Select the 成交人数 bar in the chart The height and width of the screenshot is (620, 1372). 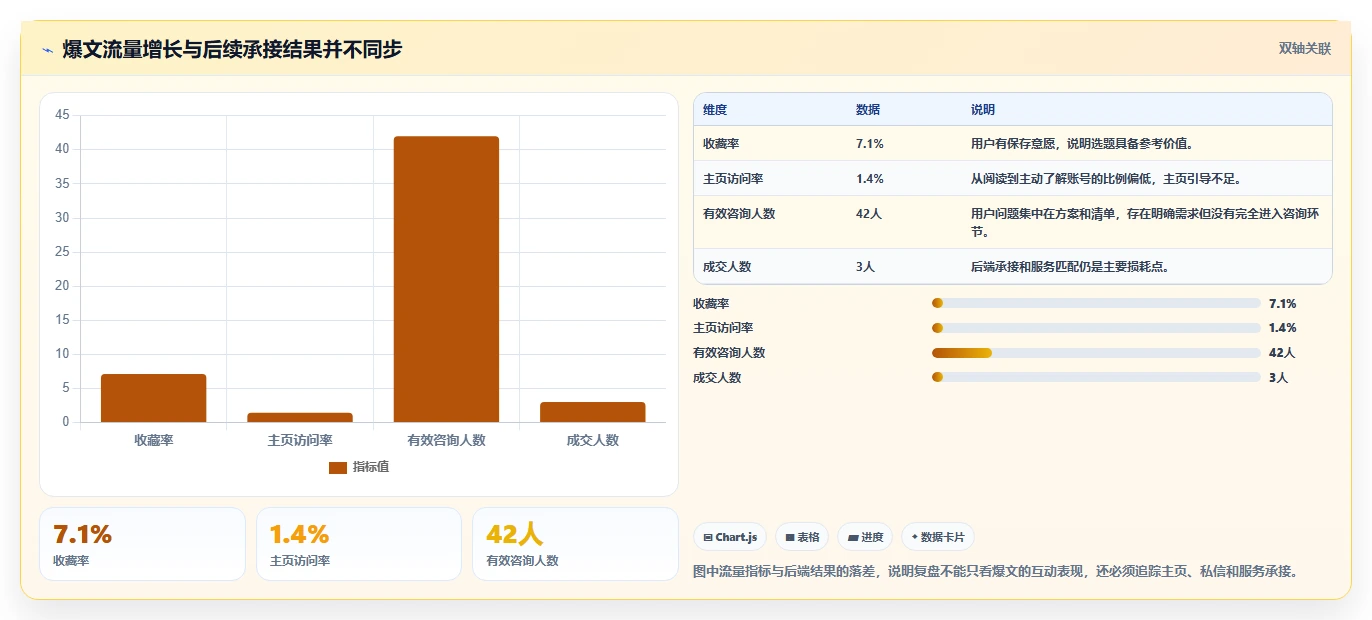coord(592,412)
